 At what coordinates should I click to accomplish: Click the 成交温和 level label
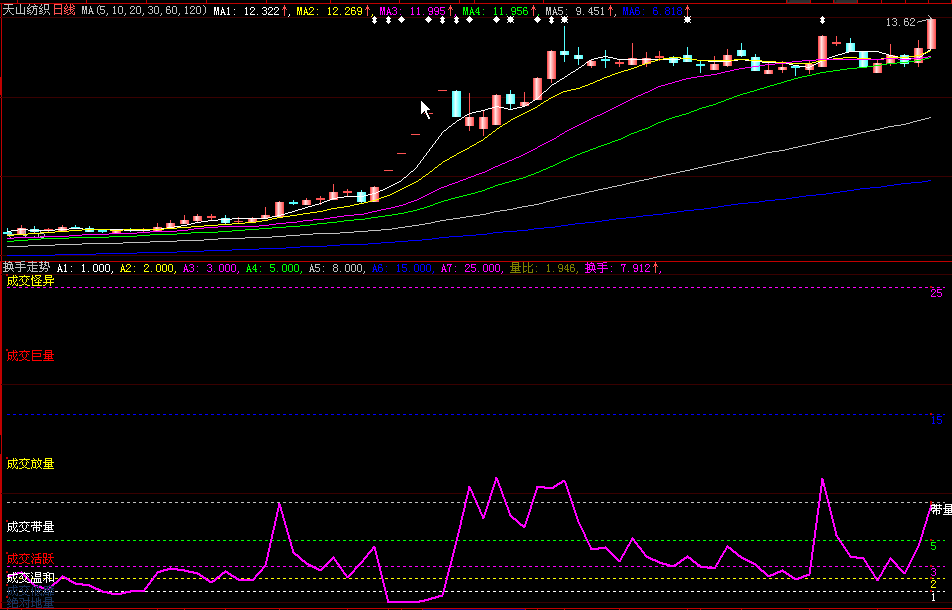coord(30,577)
